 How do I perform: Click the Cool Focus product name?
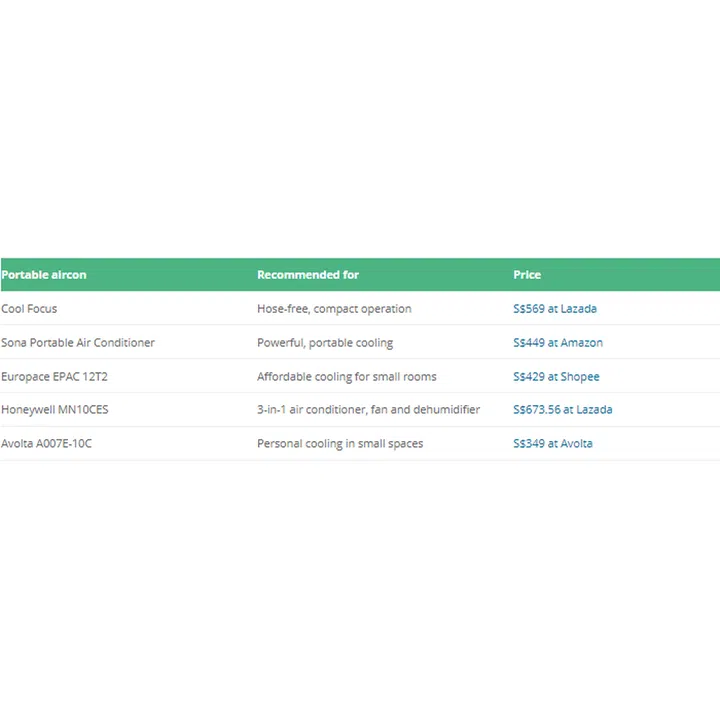point(29,309)
